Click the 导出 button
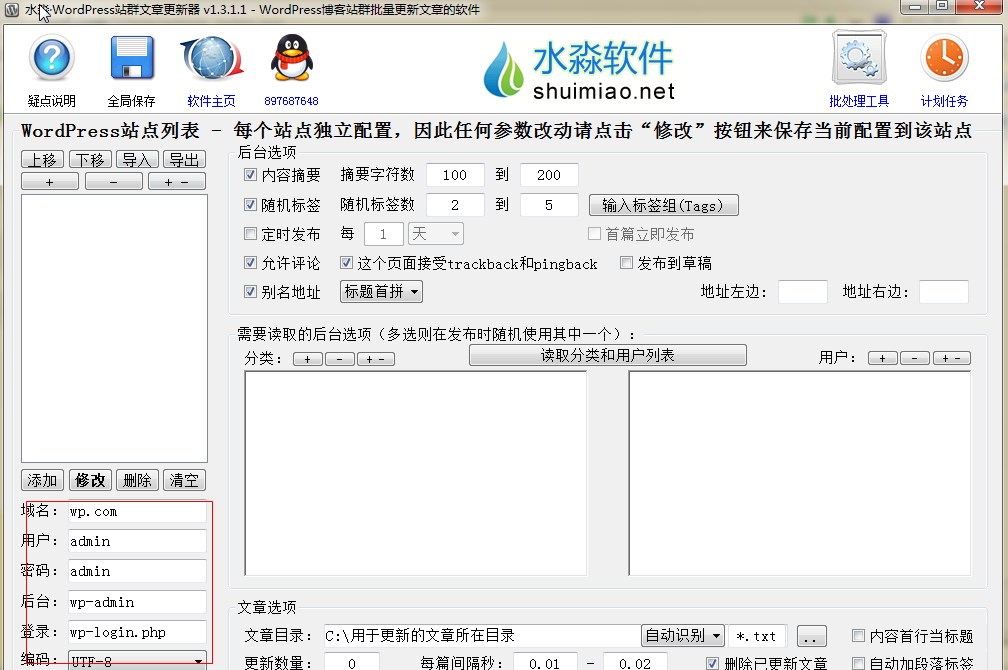The image size is (1008, 670). click(184, 159)
